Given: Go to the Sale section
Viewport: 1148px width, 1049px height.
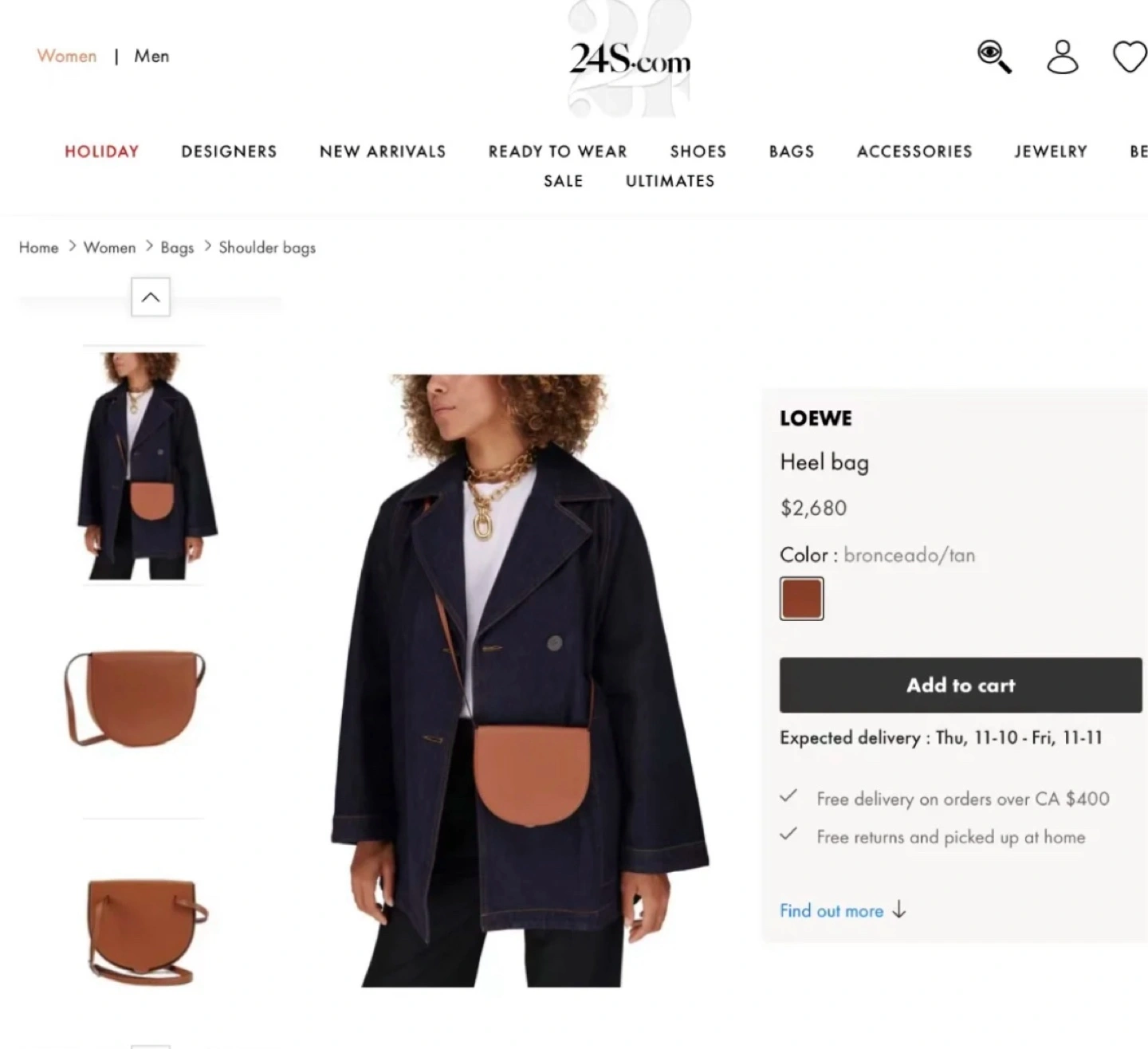Looking at the screenshot, I should click(564, 181).
